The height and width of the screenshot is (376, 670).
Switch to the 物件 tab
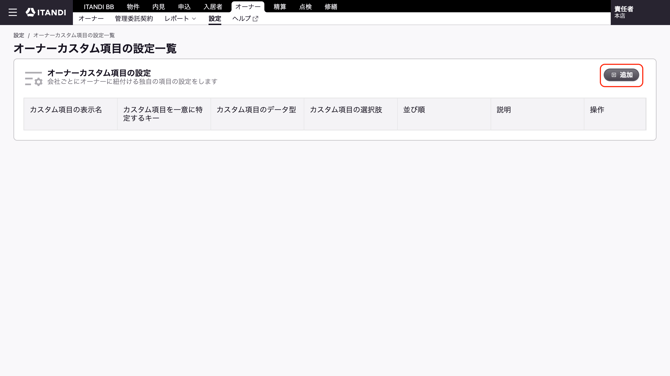click(x=133, y=7)
